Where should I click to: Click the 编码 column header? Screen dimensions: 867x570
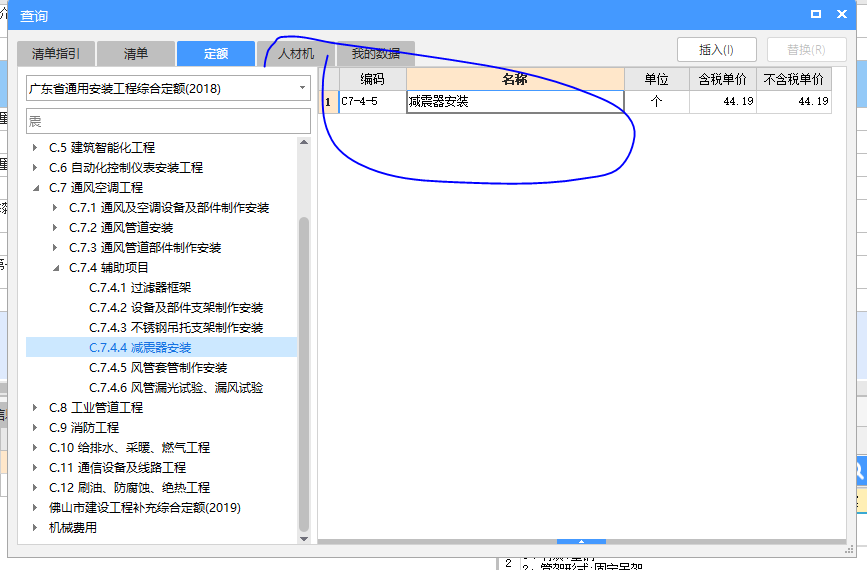click(373, 79)
